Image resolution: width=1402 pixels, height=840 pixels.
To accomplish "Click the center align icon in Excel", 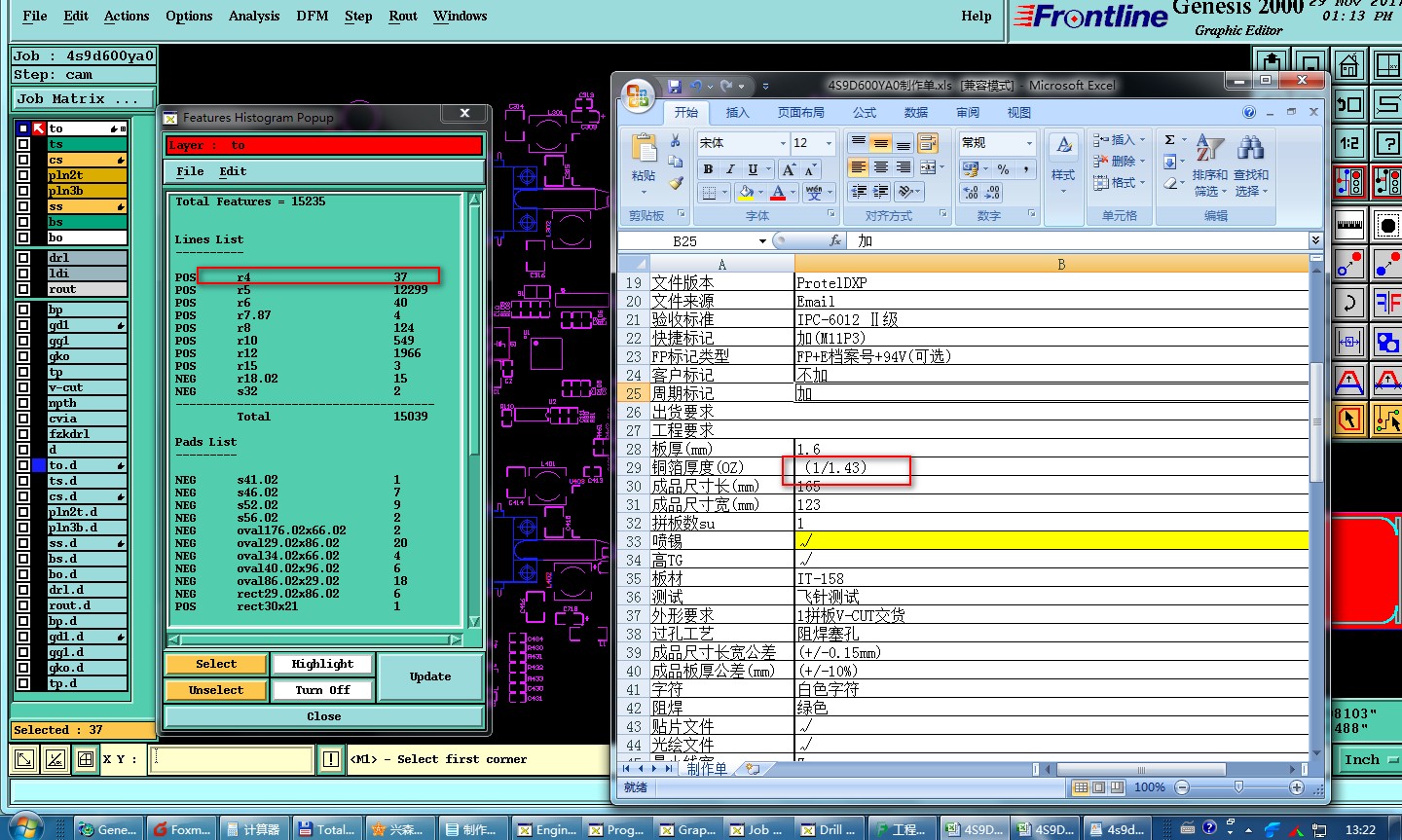I will coord(881,167).
